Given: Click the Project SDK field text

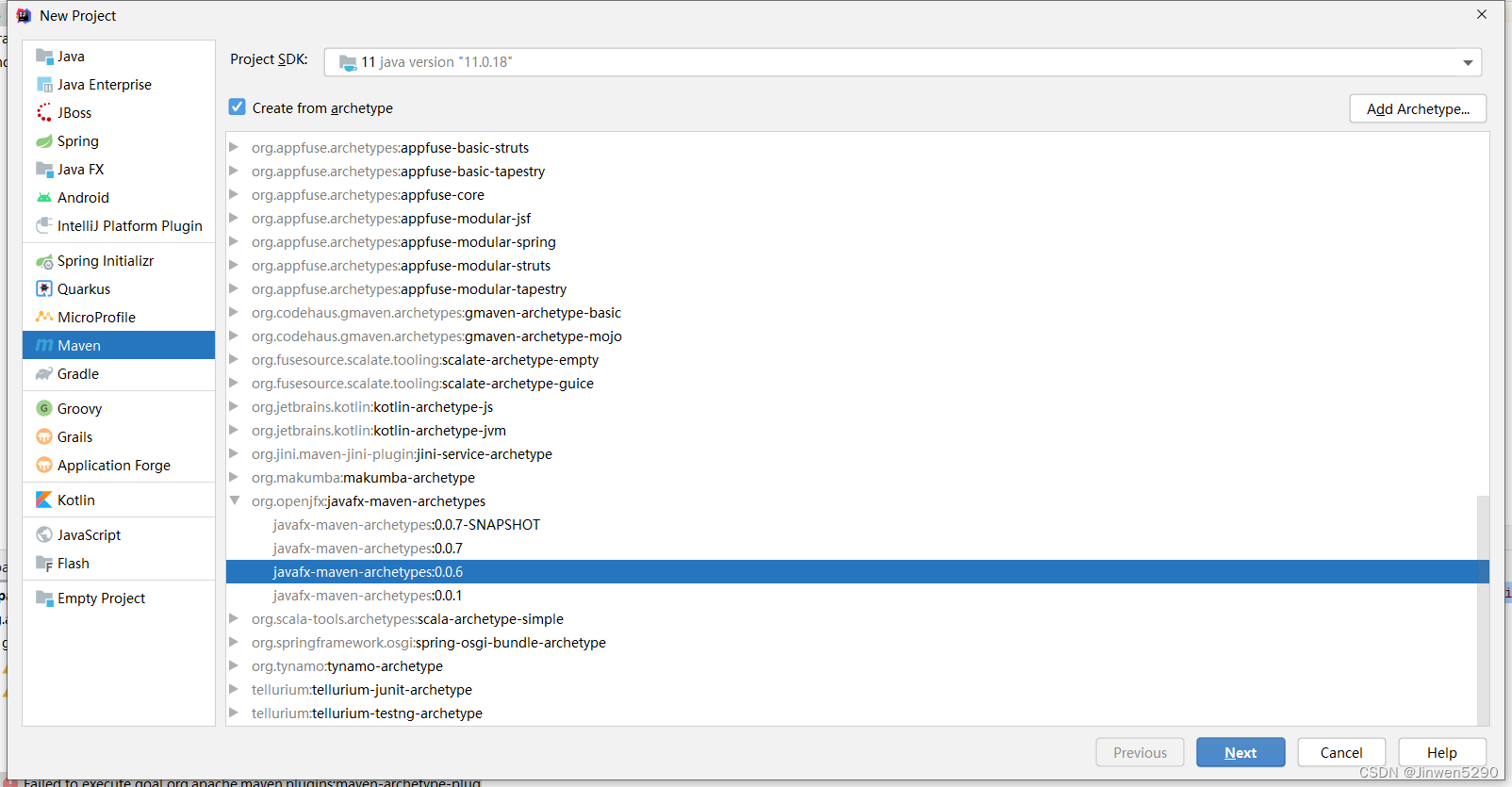Looking at the screenshot, I should (x=436, y=62).
